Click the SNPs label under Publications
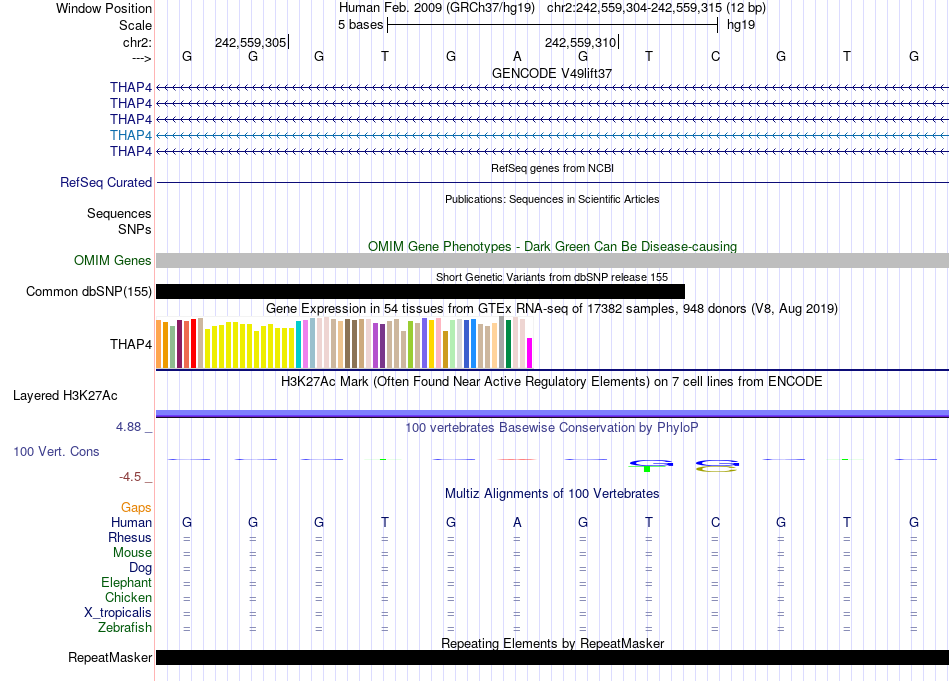This screenshot has height=681, width=950. pyautogui.click(x=135, y=230)
